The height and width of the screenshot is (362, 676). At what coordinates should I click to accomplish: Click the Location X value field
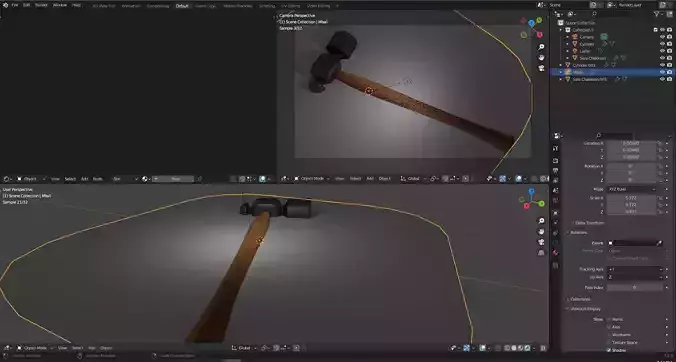(632, 143)
